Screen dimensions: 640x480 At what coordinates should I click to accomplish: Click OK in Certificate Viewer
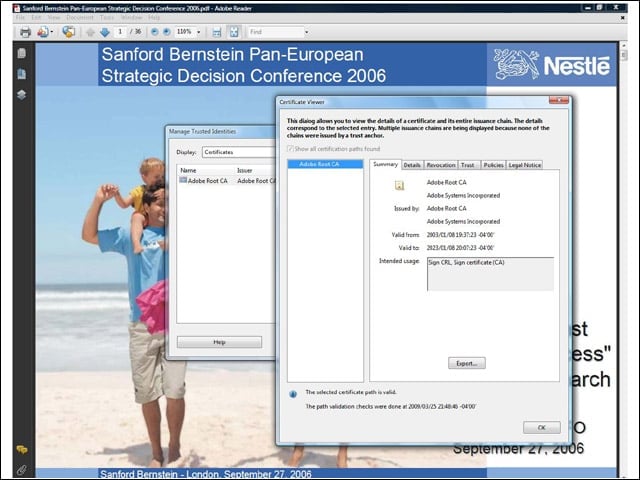(542, 427)
